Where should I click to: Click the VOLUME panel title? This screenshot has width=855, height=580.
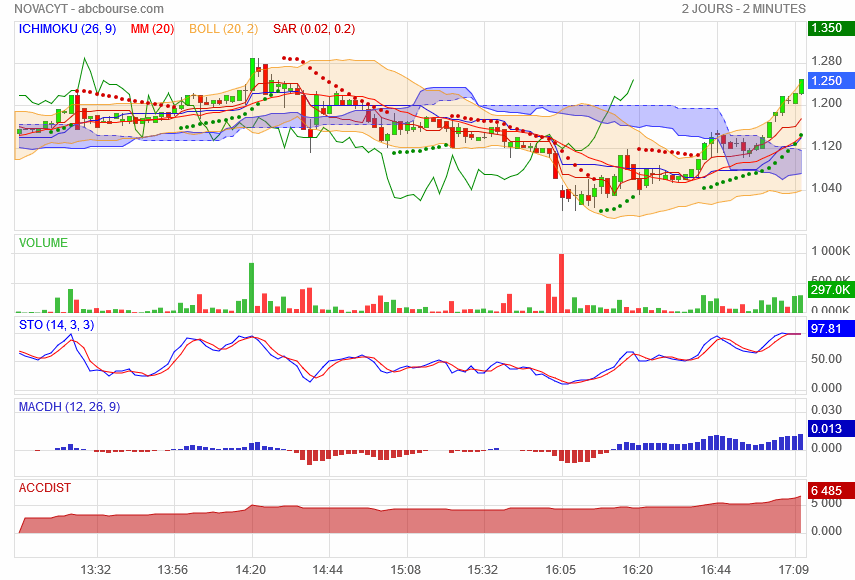point(43,243)
